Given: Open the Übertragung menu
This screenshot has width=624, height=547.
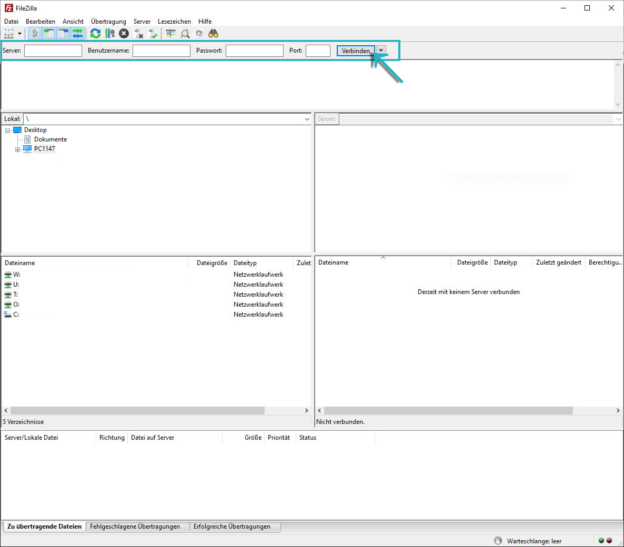Looking at the screenshot, I should (x=108, y=21).
